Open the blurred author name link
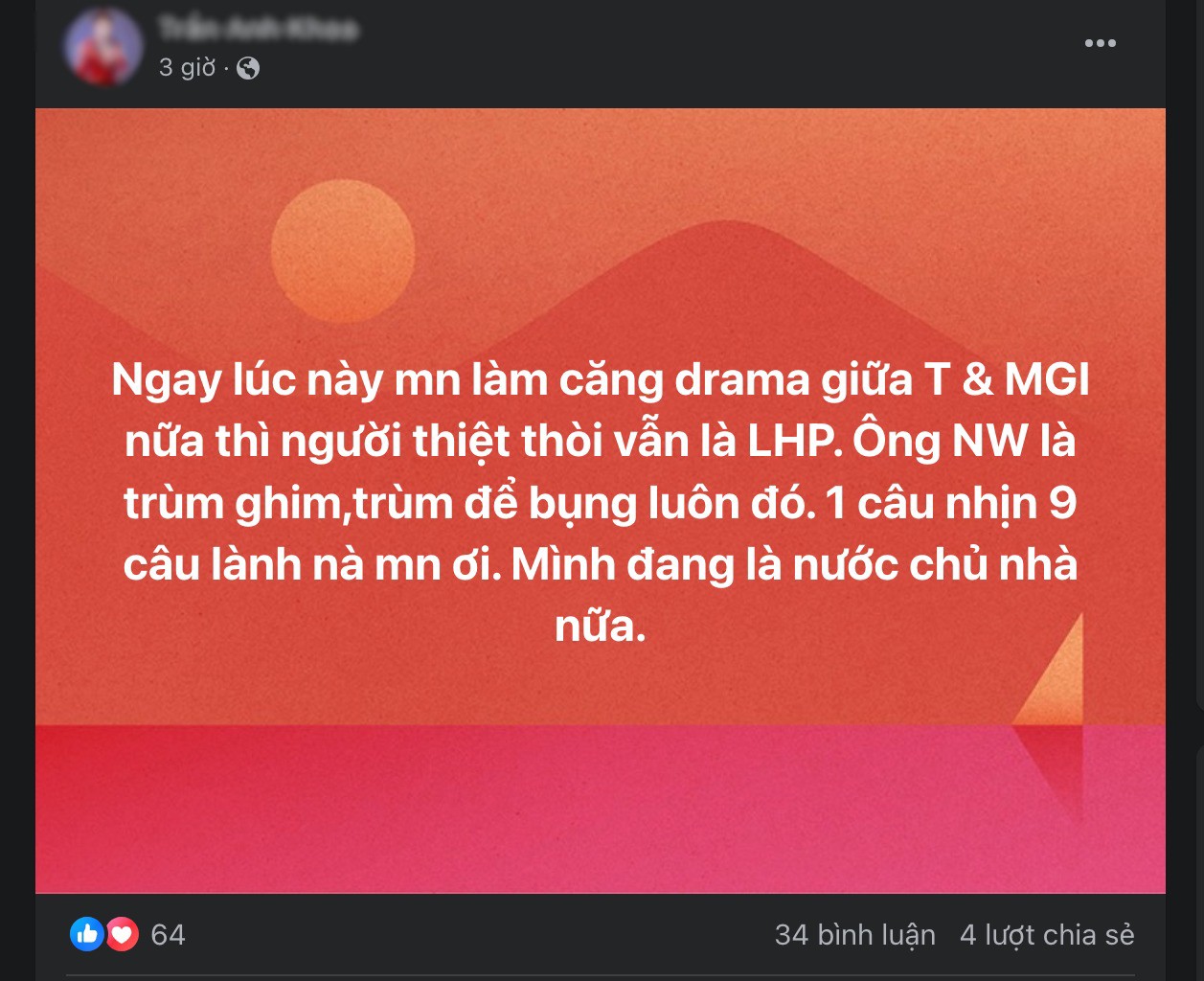 click(x=258, y=29)
